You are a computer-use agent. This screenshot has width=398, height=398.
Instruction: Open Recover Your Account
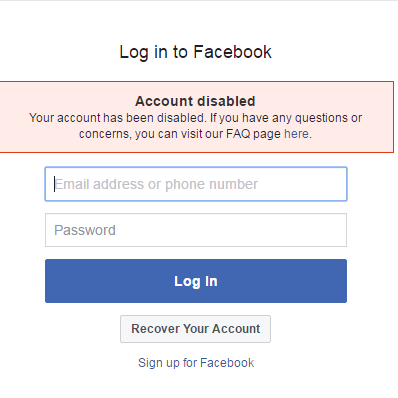pos(195,329)
